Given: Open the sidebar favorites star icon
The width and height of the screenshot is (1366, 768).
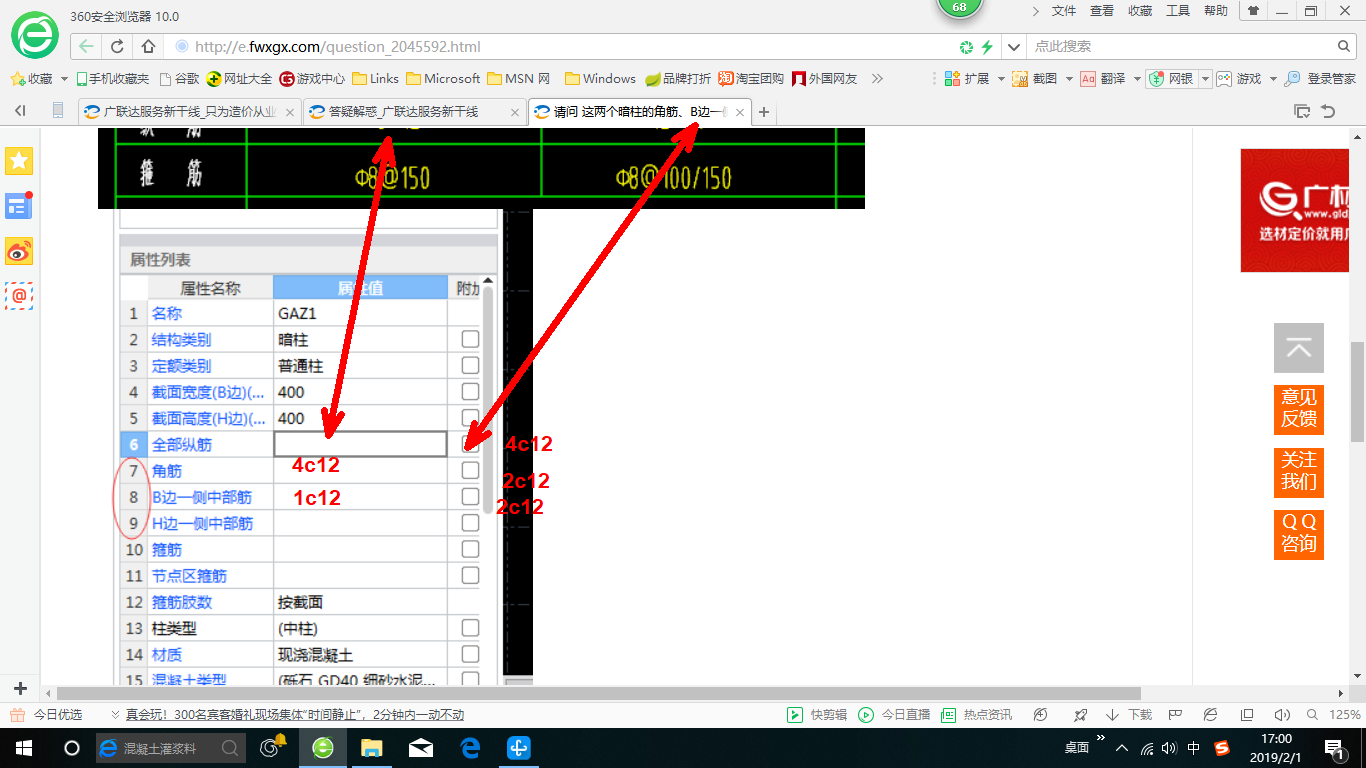Looking at the screenshot, I should [x=19, y=160].
